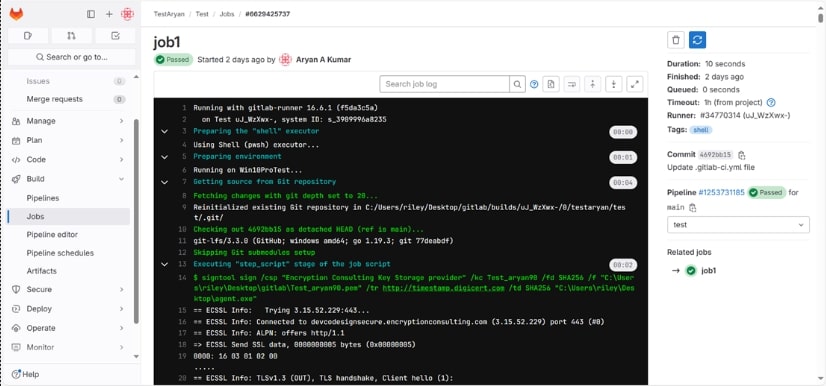Click the plus create new icon
This screenshot has width=826, height=386.
click(109, 14)
